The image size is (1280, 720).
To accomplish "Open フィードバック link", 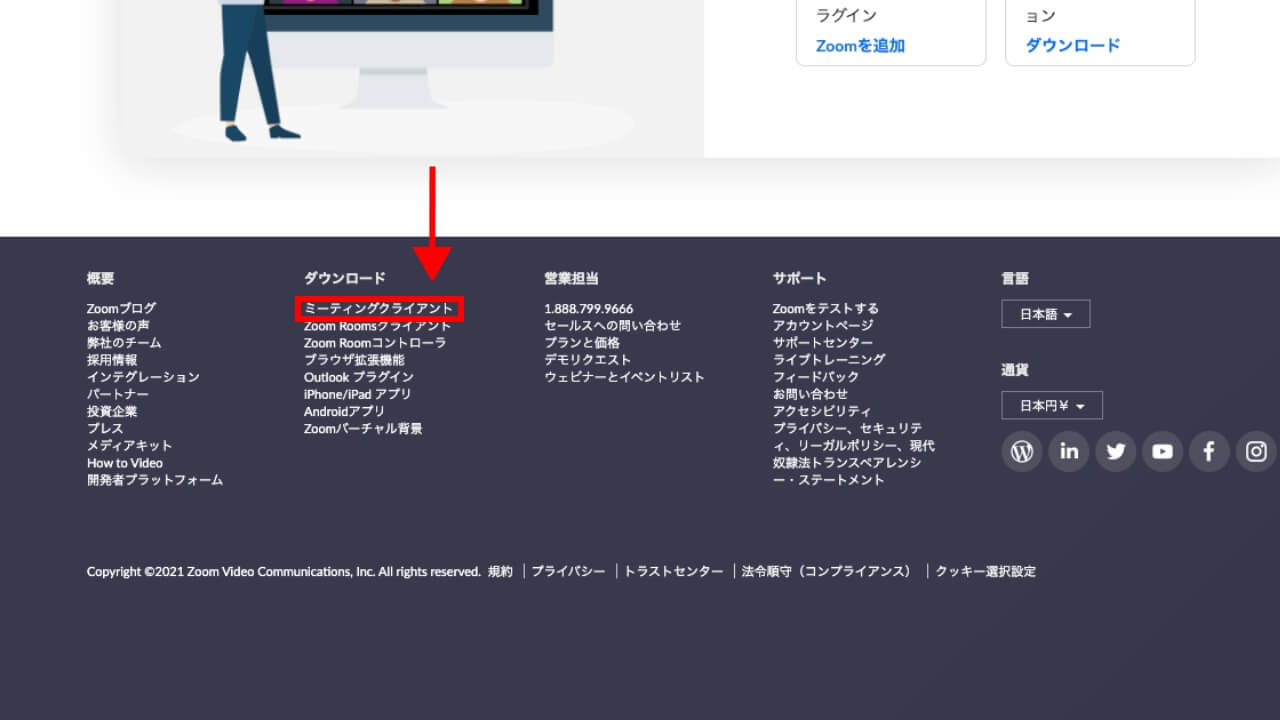I will (x=816, y=377).
